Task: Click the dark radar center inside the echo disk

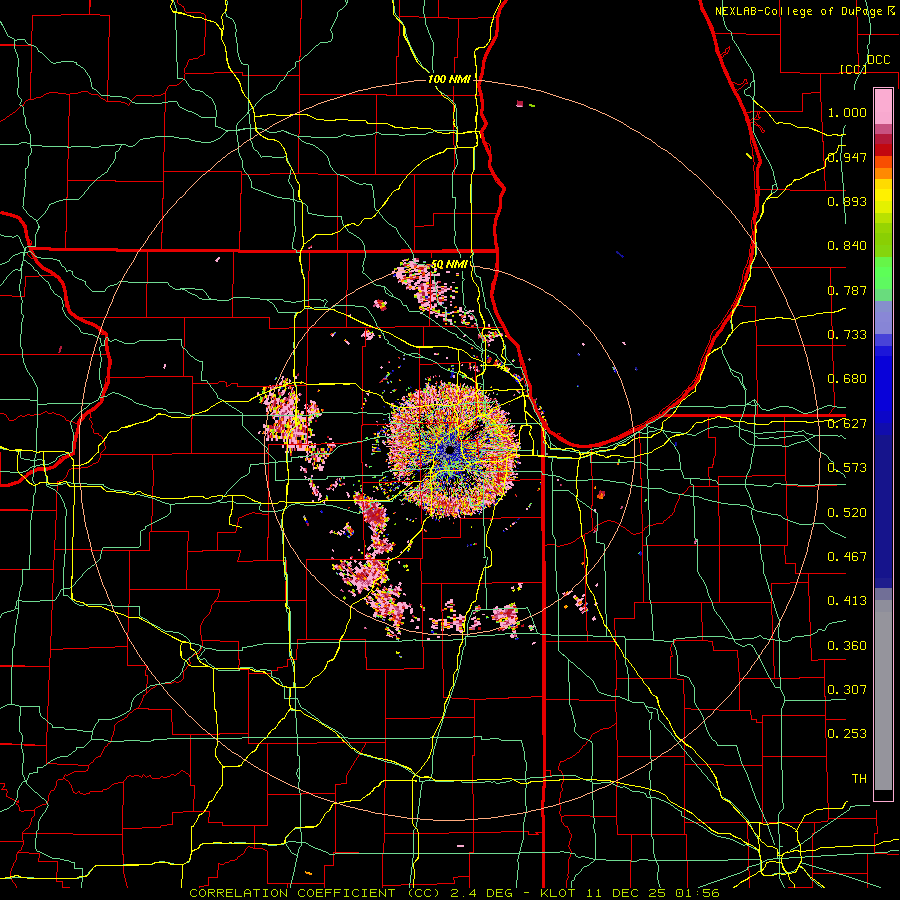Action: click(x=450, y=449)
